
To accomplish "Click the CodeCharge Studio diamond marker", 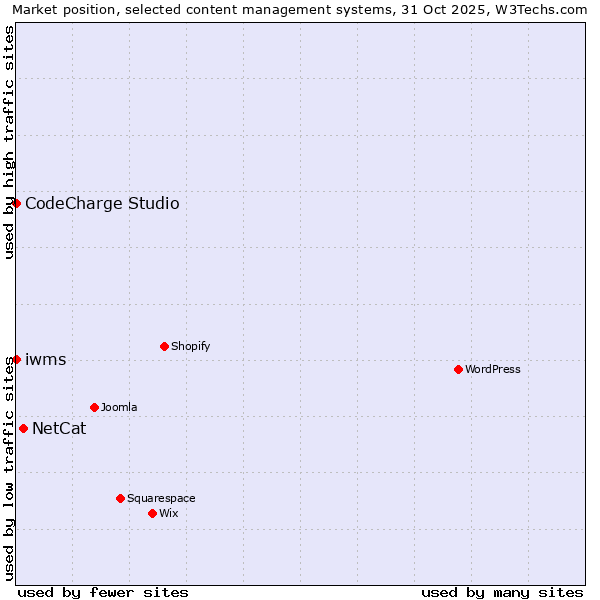I will (x=16, y=203).
